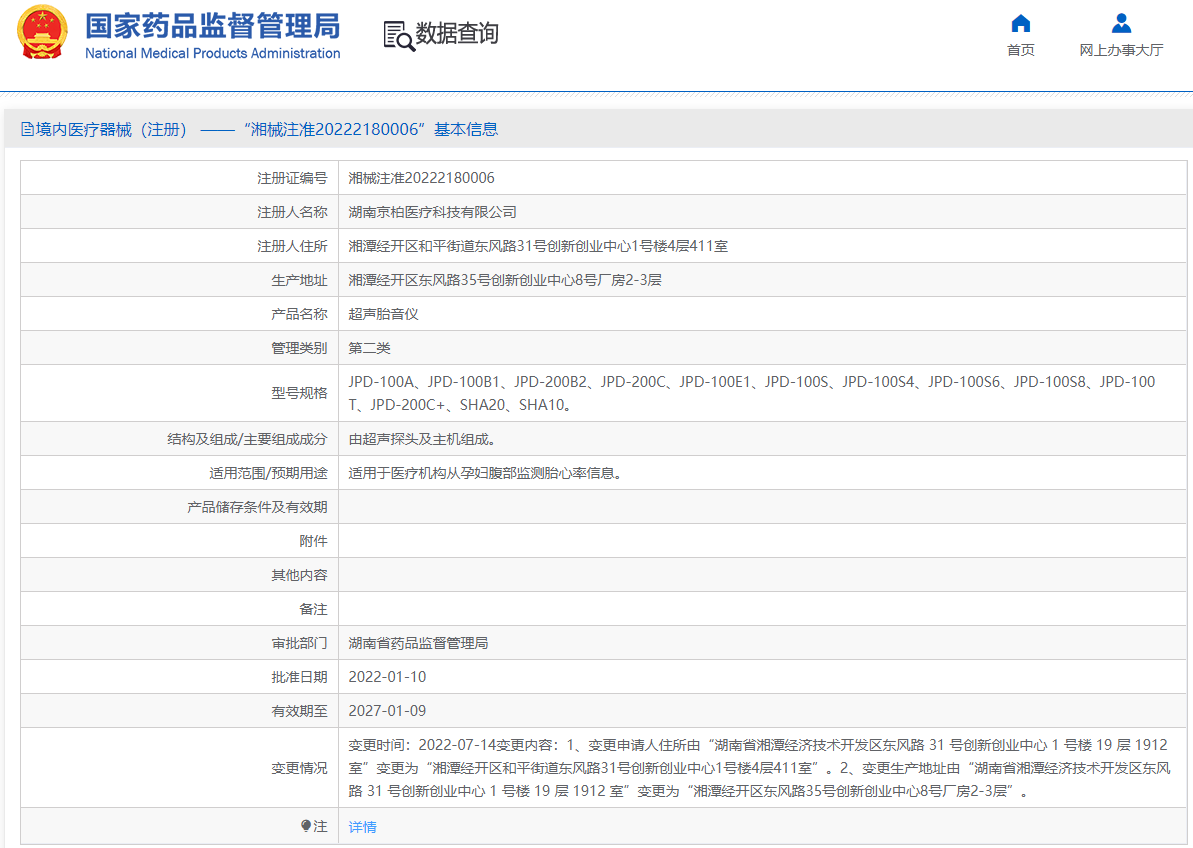Click the home house icon
This screenshot has width=1193, height=848.
click(x=1020, y=23)
